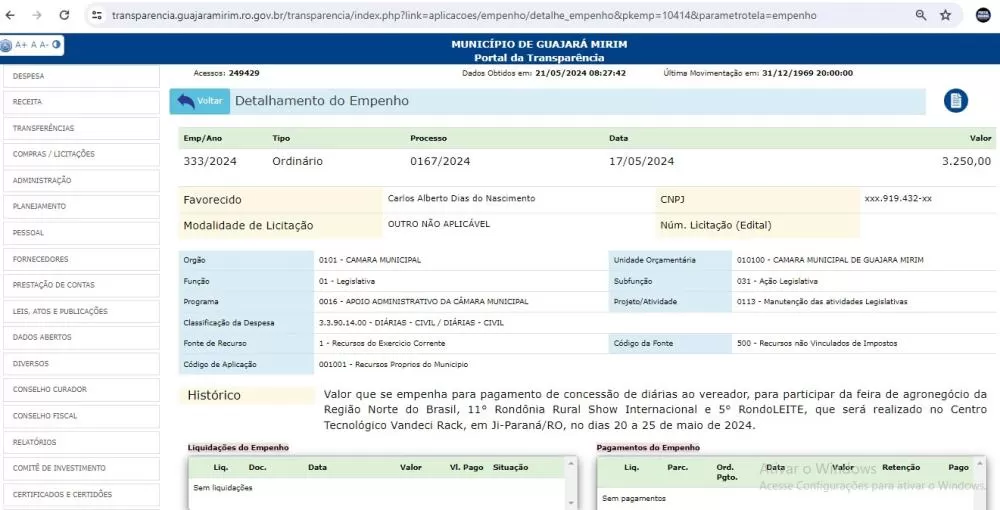Click 01 - Legislativa função value

(347, 281)
